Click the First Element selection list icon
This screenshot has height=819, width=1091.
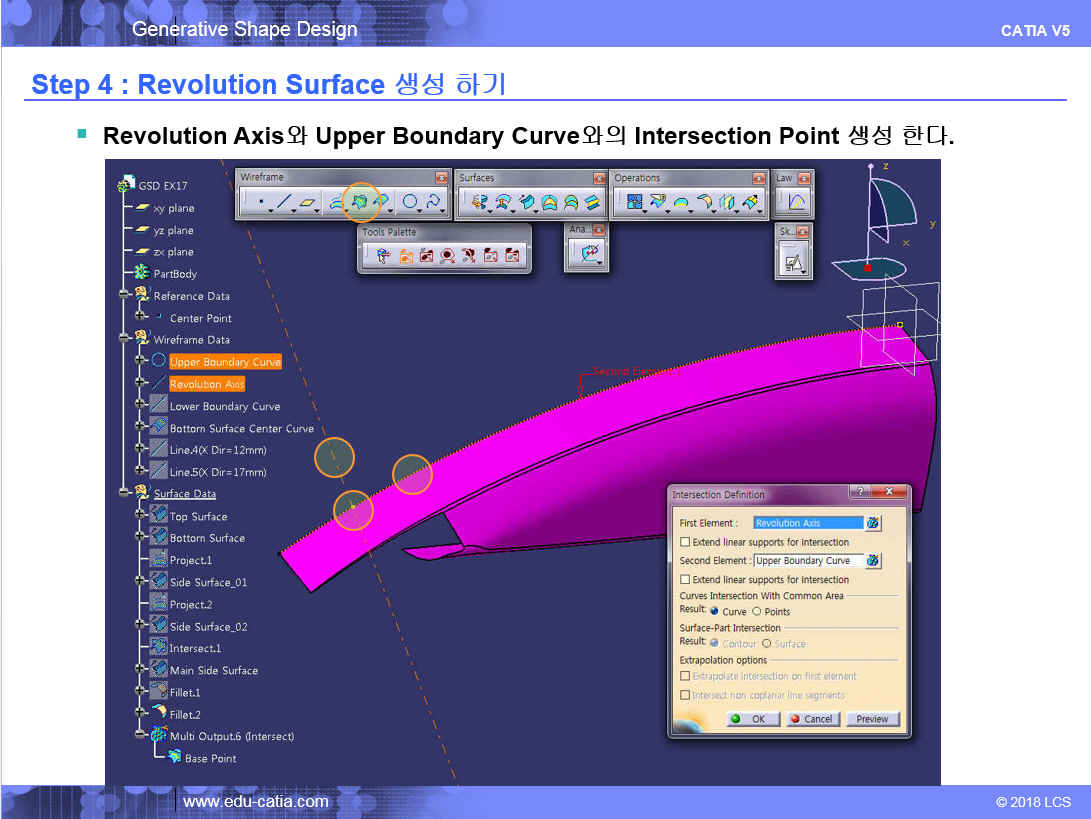point(873,523)
